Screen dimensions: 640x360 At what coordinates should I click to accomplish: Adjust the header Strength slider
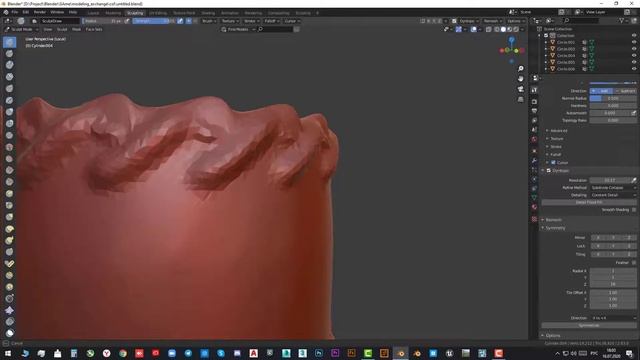click(x=153, y=21)
